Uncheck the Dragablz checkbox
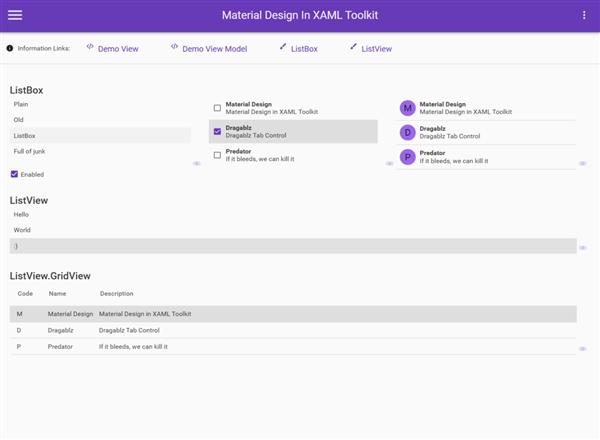The width and height of the screenshot is (600, 440). (217, 132)
